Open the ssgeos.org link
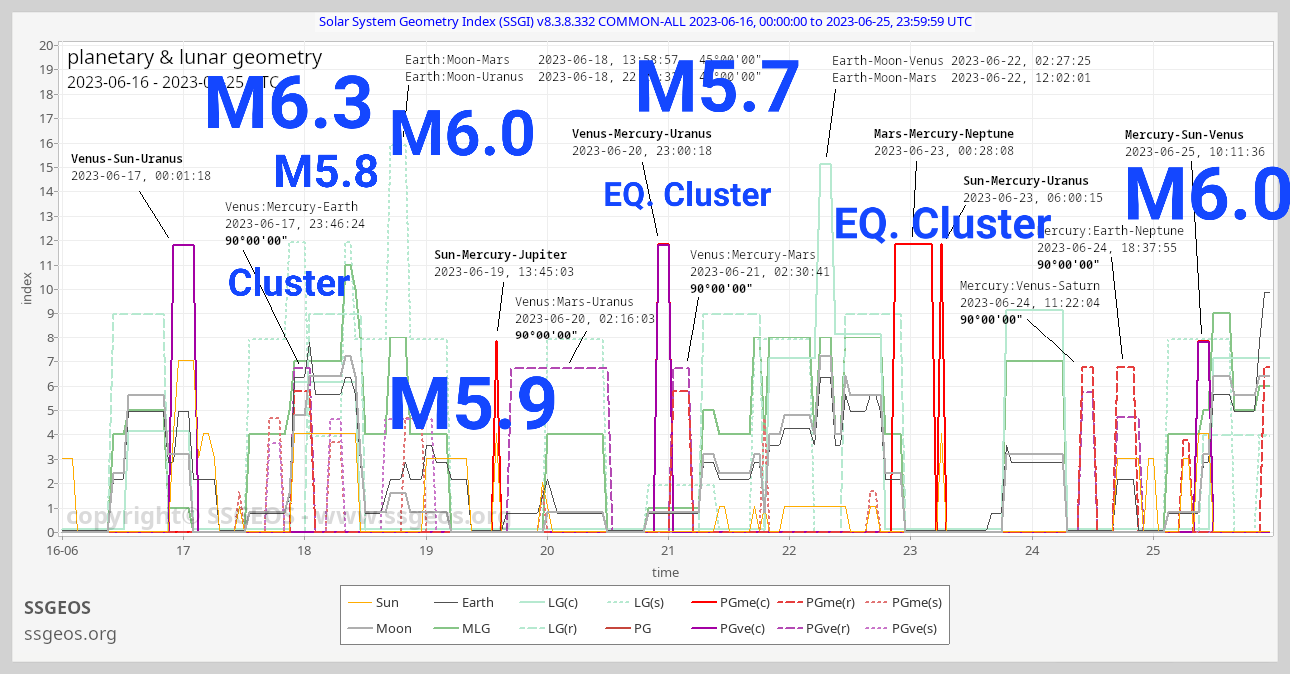1290x674 pixels. [x=70, y=634]
